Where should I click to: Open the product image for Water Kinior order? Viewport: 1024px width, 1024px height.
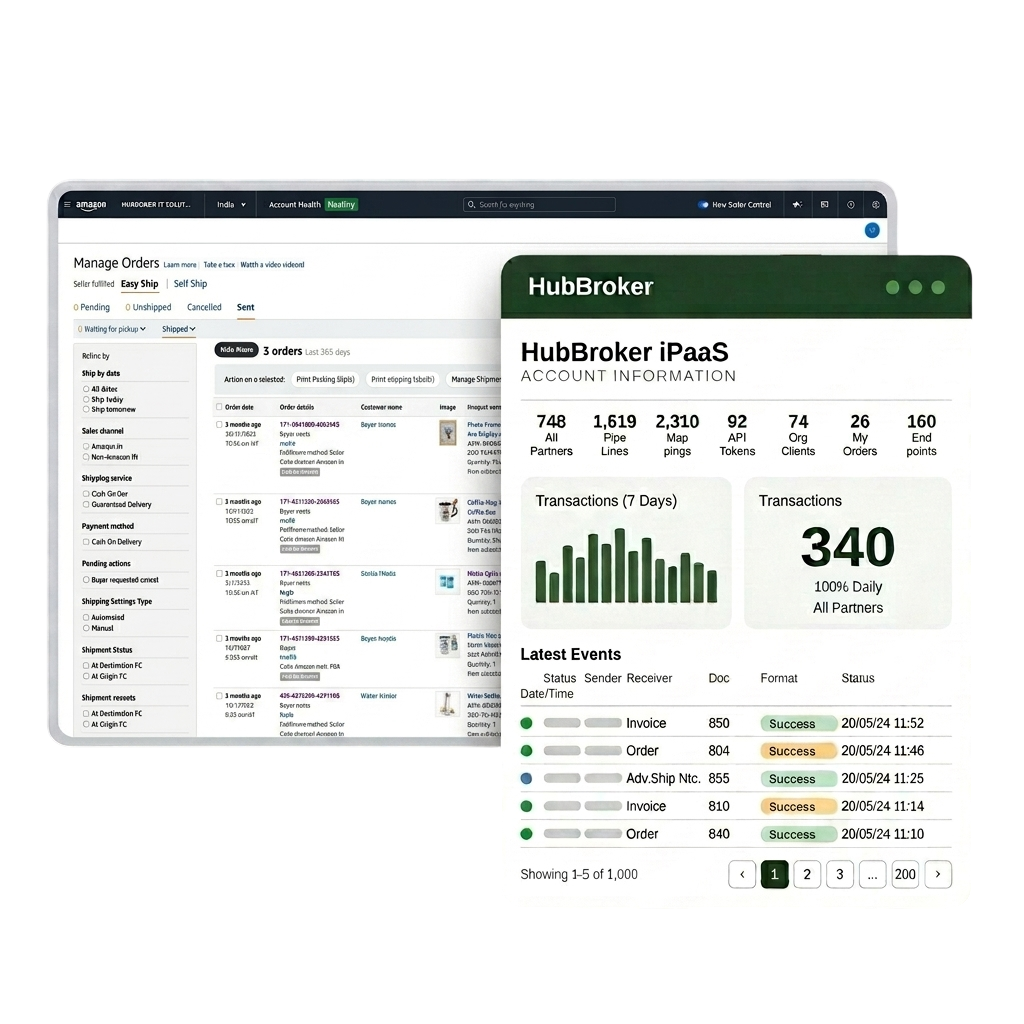click(x=447, y=705)
